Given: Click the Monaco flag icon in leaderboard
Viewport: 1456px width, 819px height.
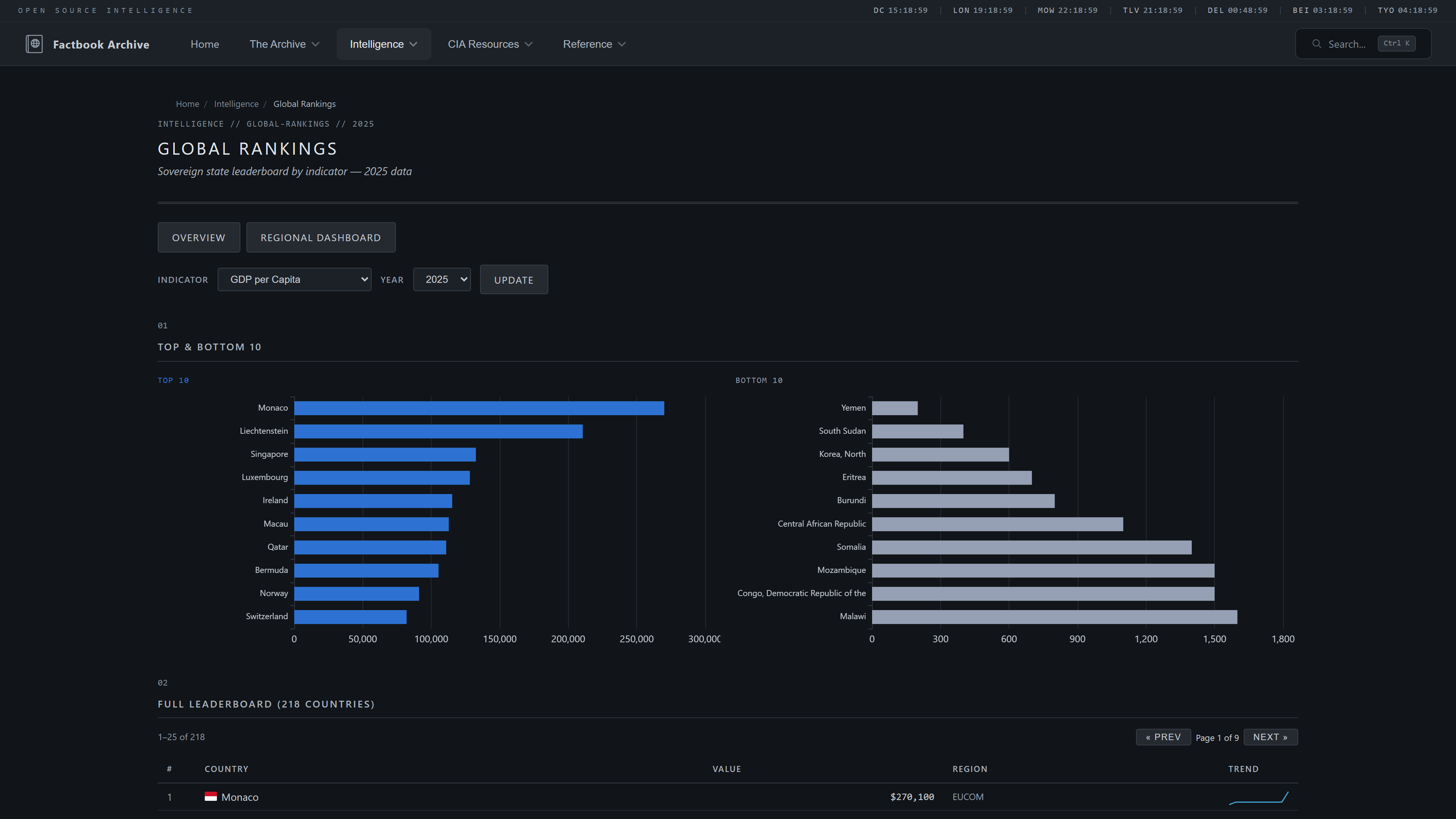Looking at the screenshot, I should pyautogui.click(x=210, y=796).
